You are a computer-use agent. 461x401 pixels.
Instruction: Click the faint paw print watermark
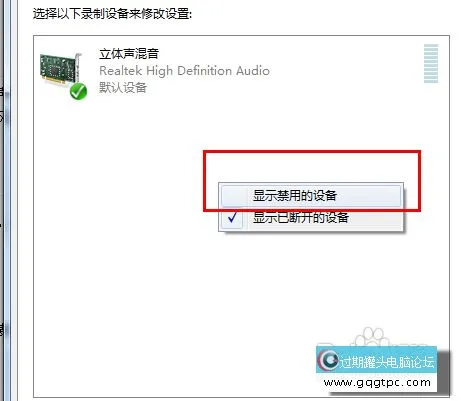click(372, 337)
